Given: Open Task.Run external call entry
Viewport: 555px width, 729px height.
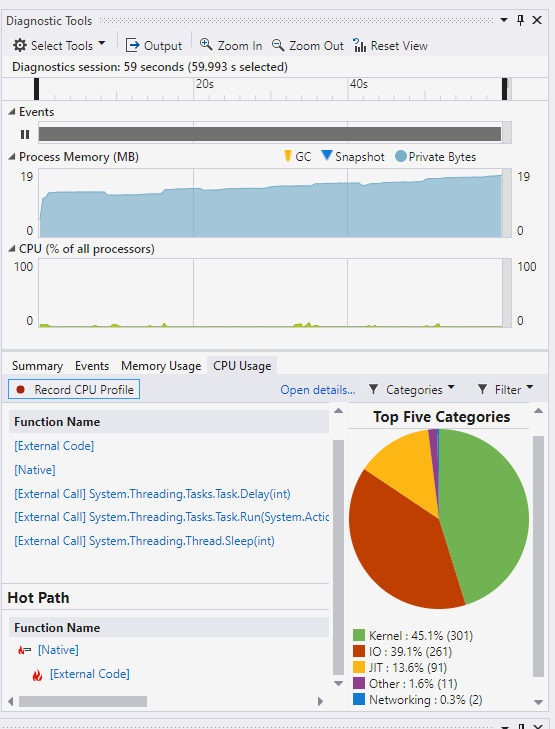Looking at the screenshot, I should point(172,517).
